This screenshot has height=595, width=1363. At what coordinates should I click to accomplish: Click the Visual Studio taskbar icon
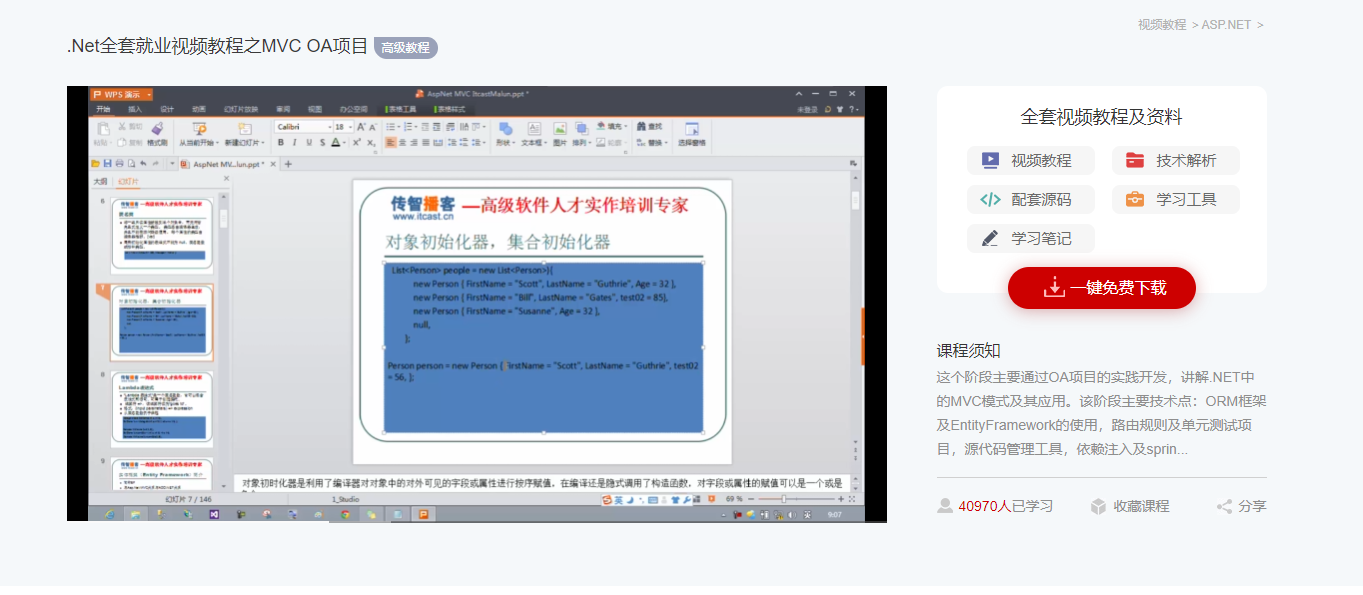tap(214, 514)
